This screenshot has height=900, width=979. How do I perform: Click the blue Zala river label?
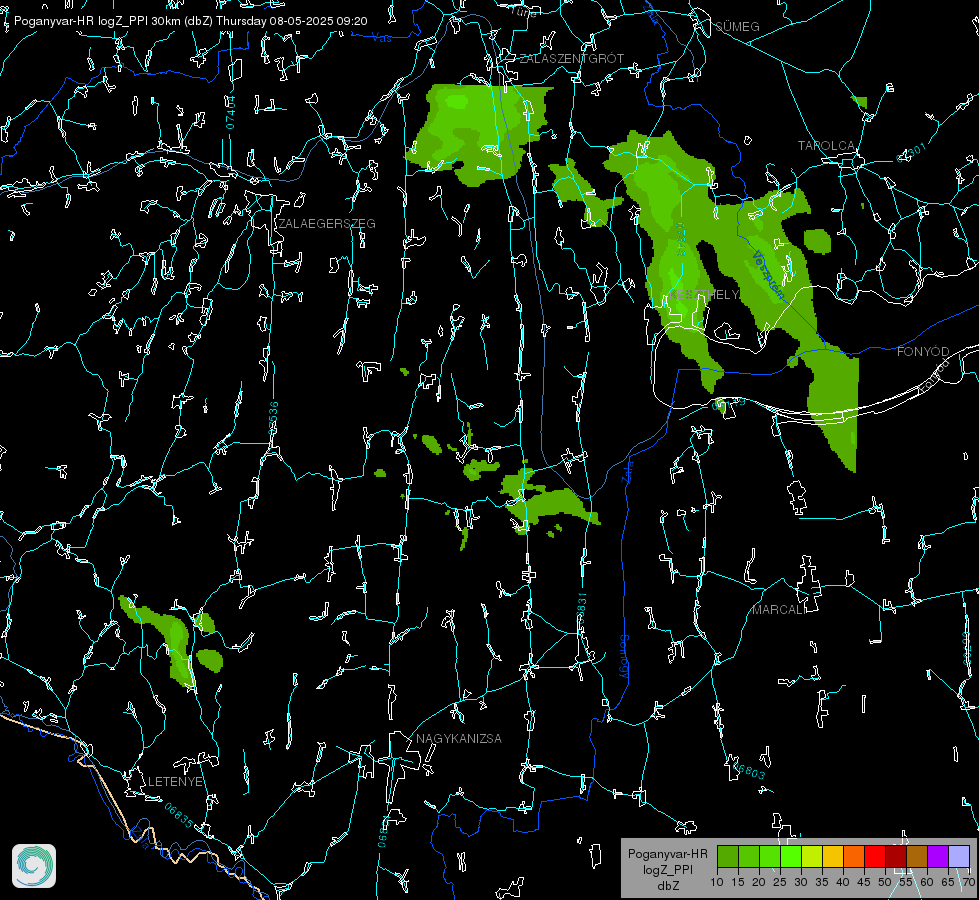pos(628,470)
